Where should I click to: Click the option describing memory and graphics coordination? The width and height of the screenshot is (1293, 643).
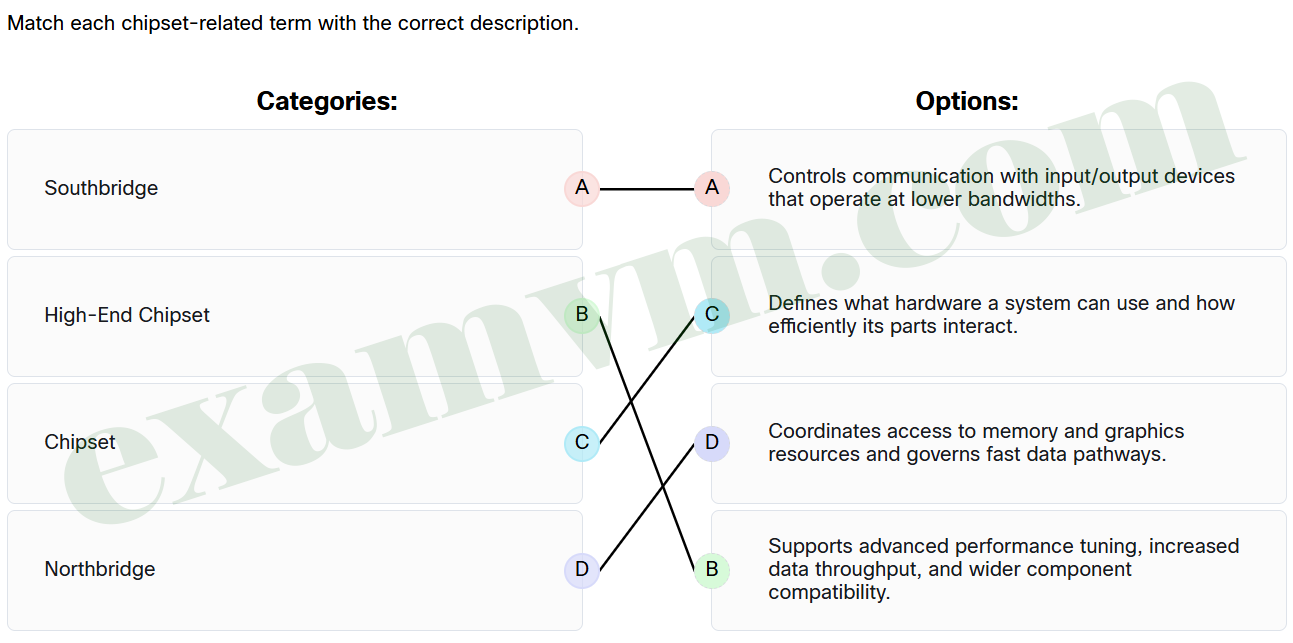tap(998, 442)
